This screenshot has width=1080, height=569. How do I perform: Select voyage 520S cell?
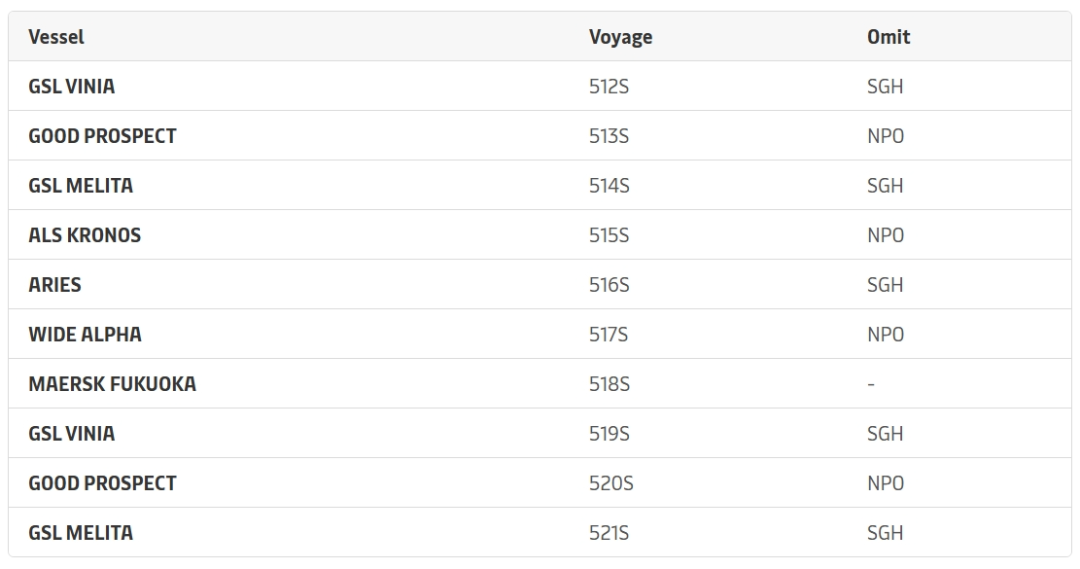[x=610, y=483]
